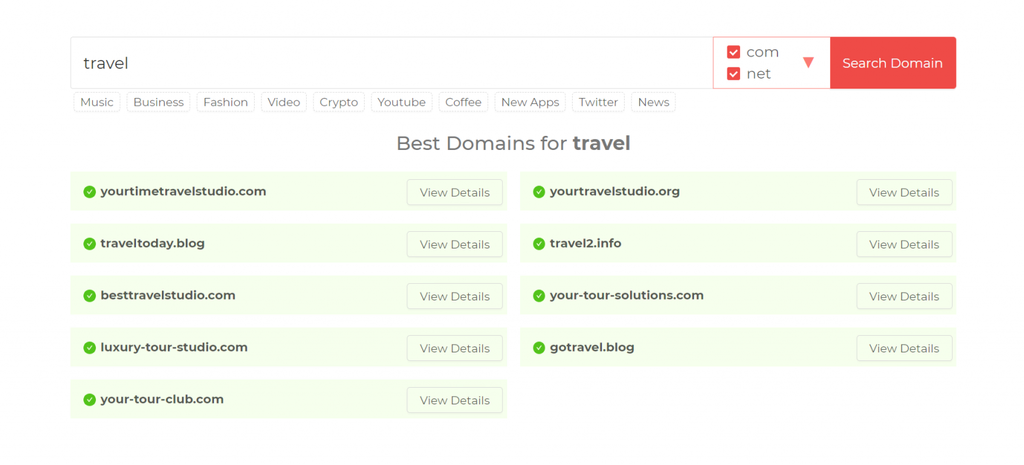Select the Music keyword tag

(x=97, y=102)
